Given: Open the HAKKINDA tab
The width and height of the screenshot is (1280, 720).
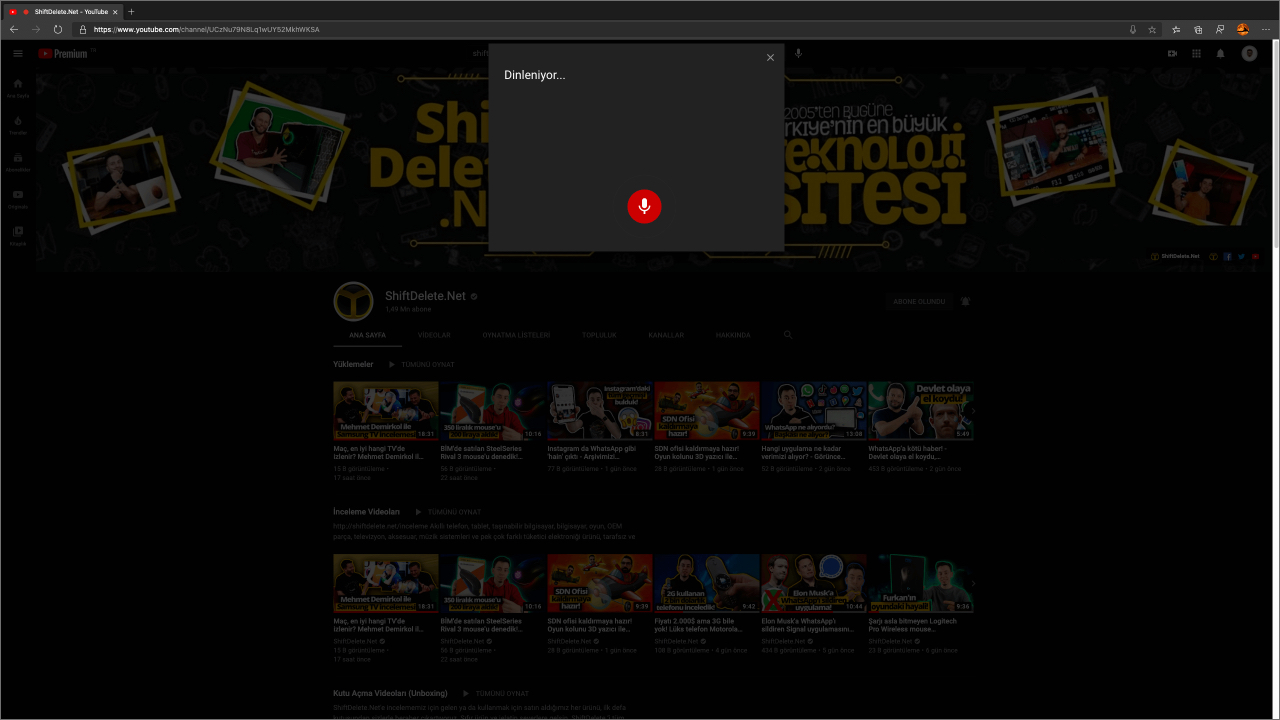Looking at the screenshot, I should click(x=733, y=335).
